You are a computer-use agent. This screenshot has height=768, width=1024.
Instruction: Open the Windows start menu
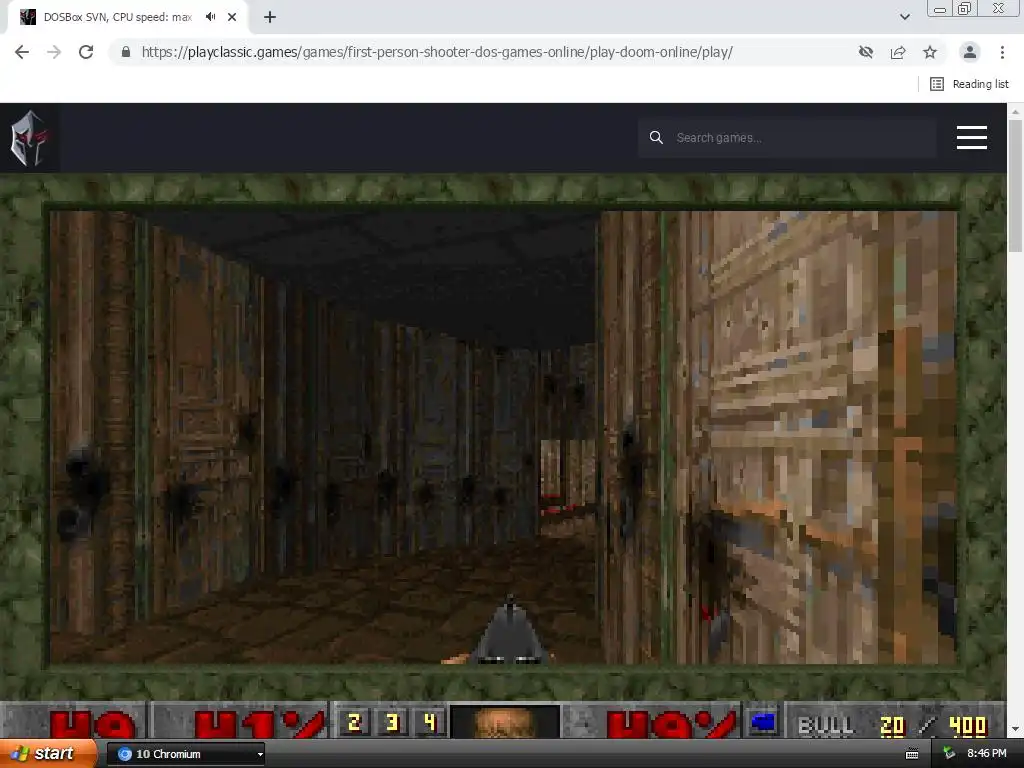(x=48, y=754)
